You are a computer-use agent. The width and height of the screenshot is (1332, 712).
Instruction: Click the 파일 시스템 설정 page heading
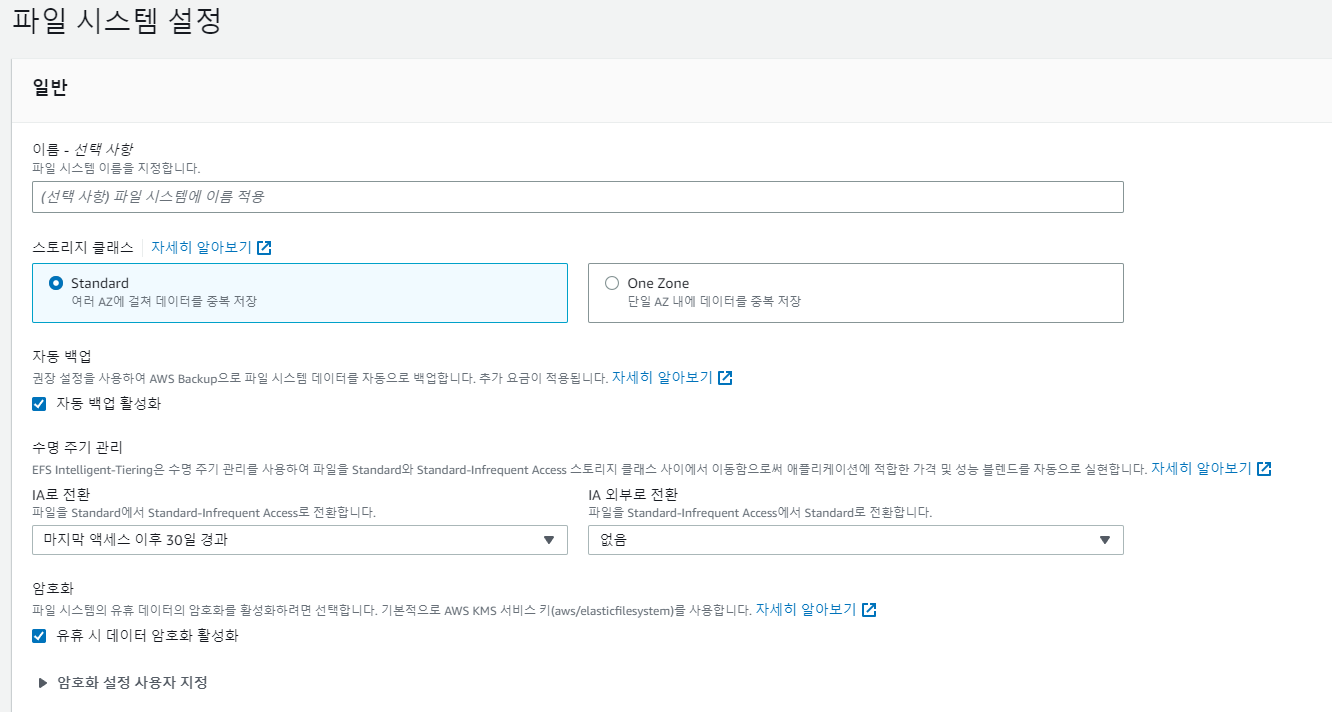tap(116, 21)
